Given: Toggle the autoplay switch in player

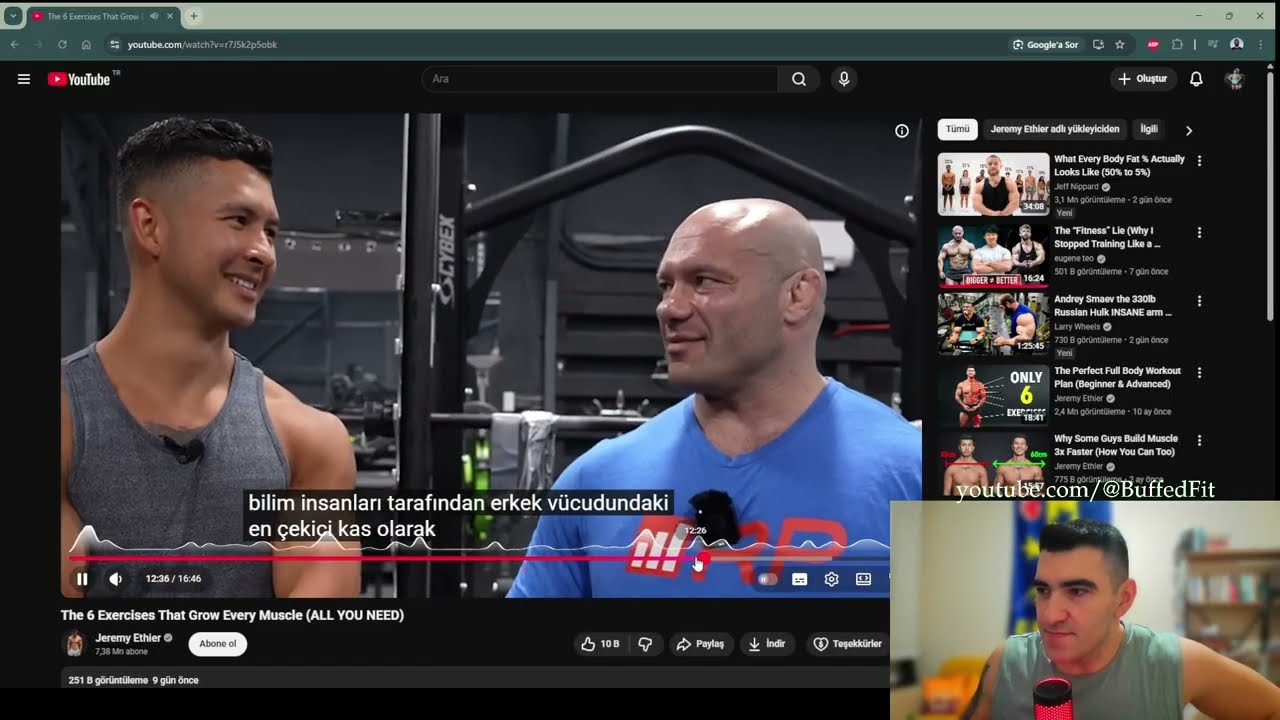Looking at the screenshot, I should 767,579.
